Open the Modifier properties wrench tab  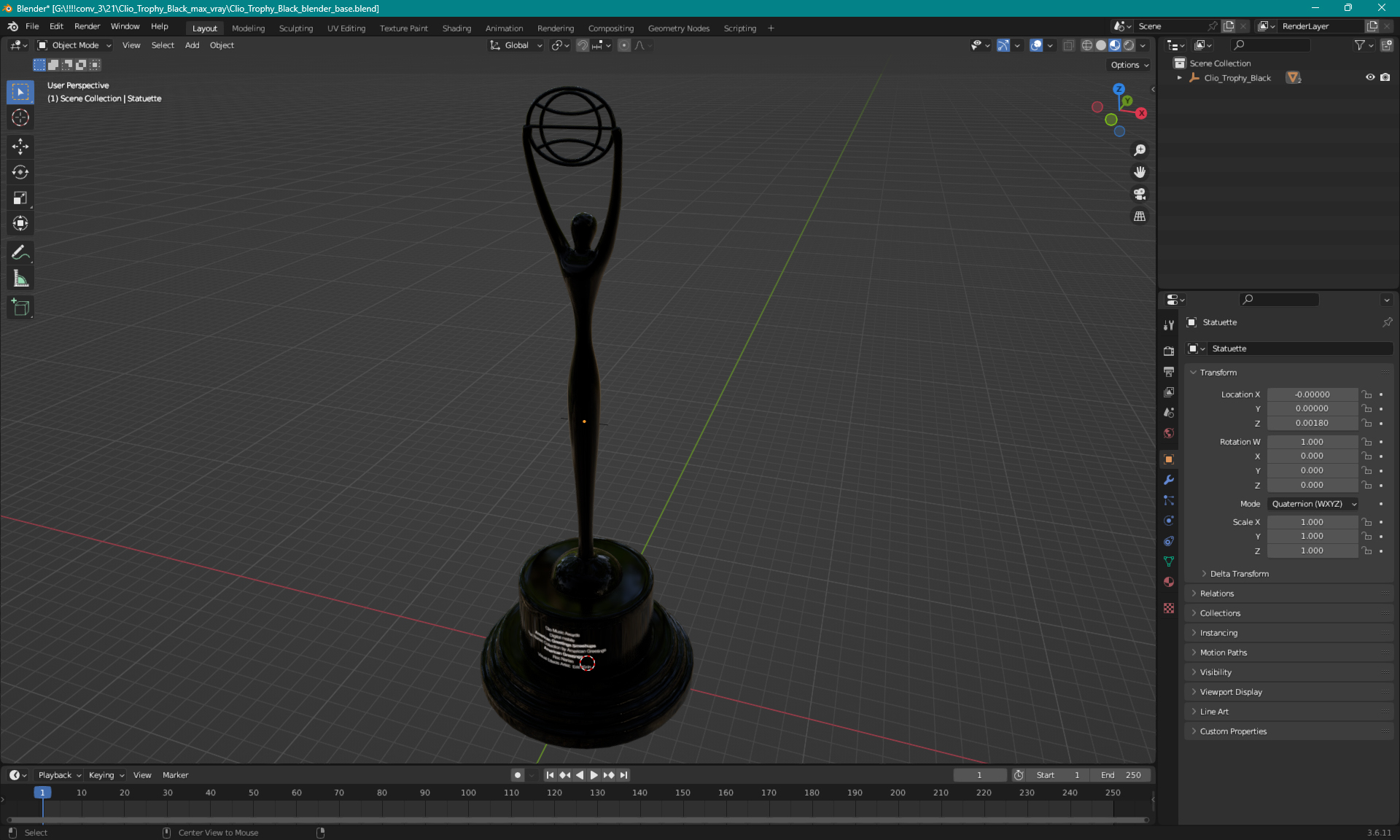(x=1169, y=480)
